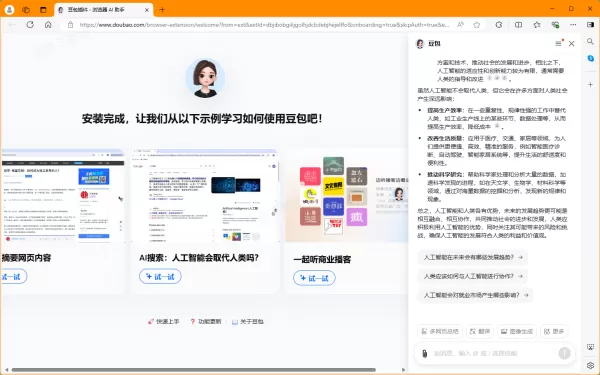Attach a file with paperclip icon
The image size is (600, 375).
pyautogui.click(x=424, y=353)
